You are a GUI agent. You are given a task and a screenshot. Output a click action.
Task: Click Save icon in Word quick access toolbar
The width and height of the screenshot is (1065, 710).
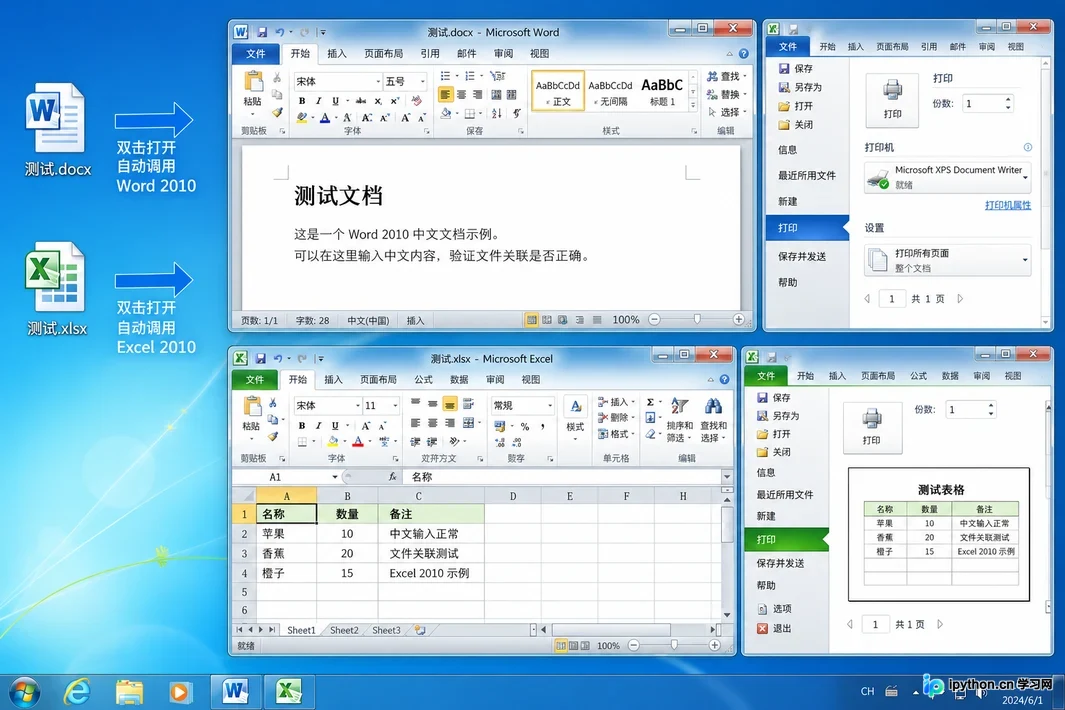point(261,32)
